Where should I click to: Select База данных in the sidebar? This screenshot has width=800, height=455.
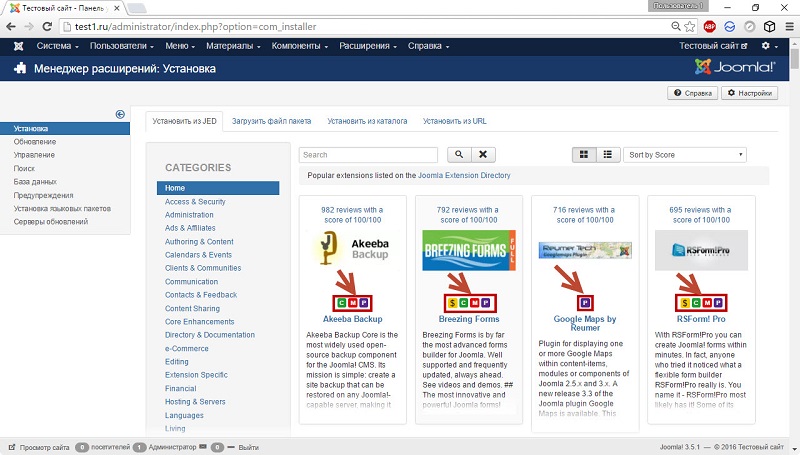pyautogui.click(x=35, y=182)
